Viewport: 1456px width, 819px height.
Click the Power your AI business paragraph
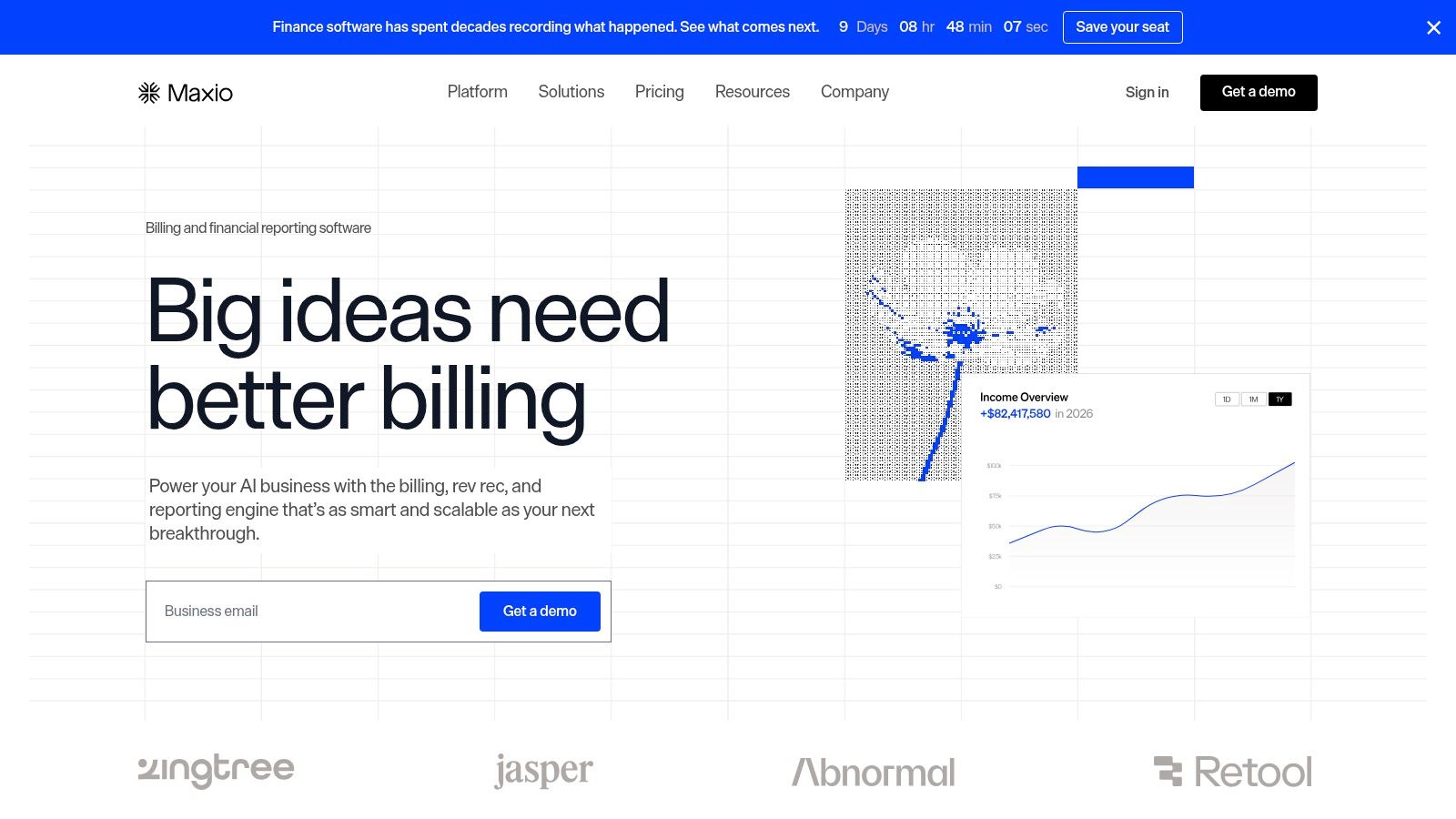coord(372,510)
